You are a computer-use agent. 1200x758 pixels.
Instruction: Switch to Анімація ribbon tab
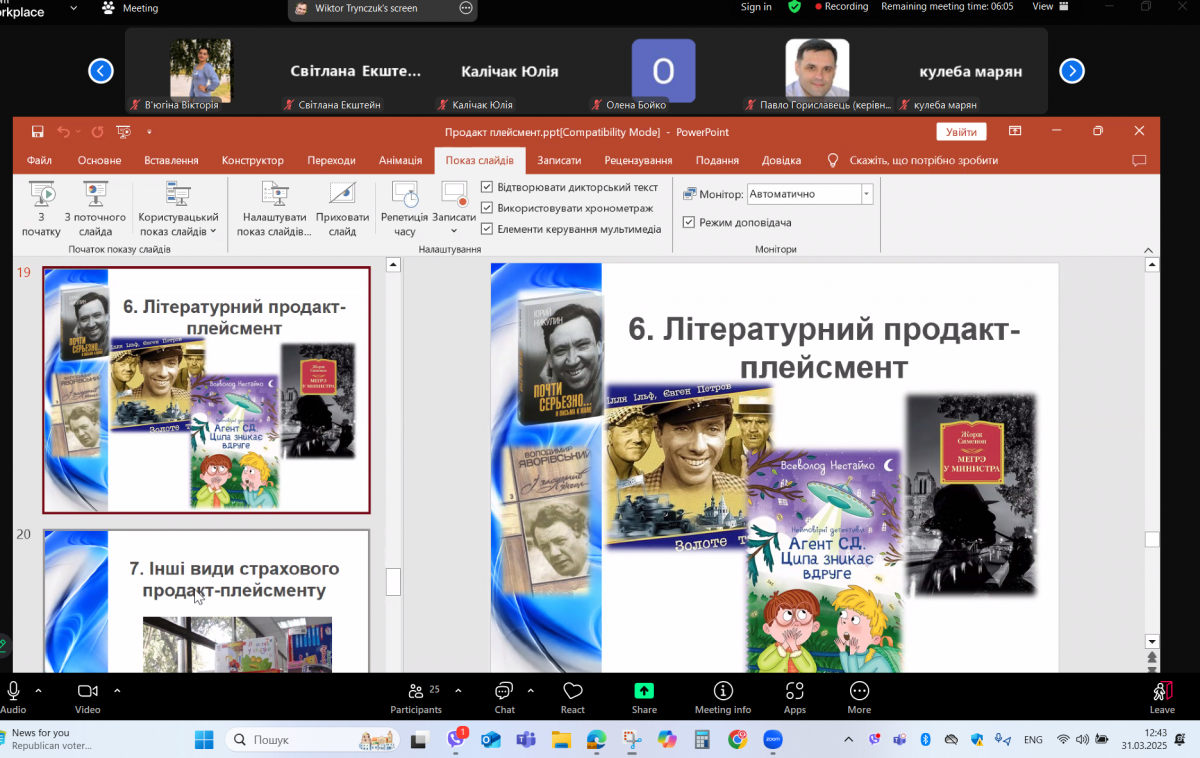pos(400,160)
